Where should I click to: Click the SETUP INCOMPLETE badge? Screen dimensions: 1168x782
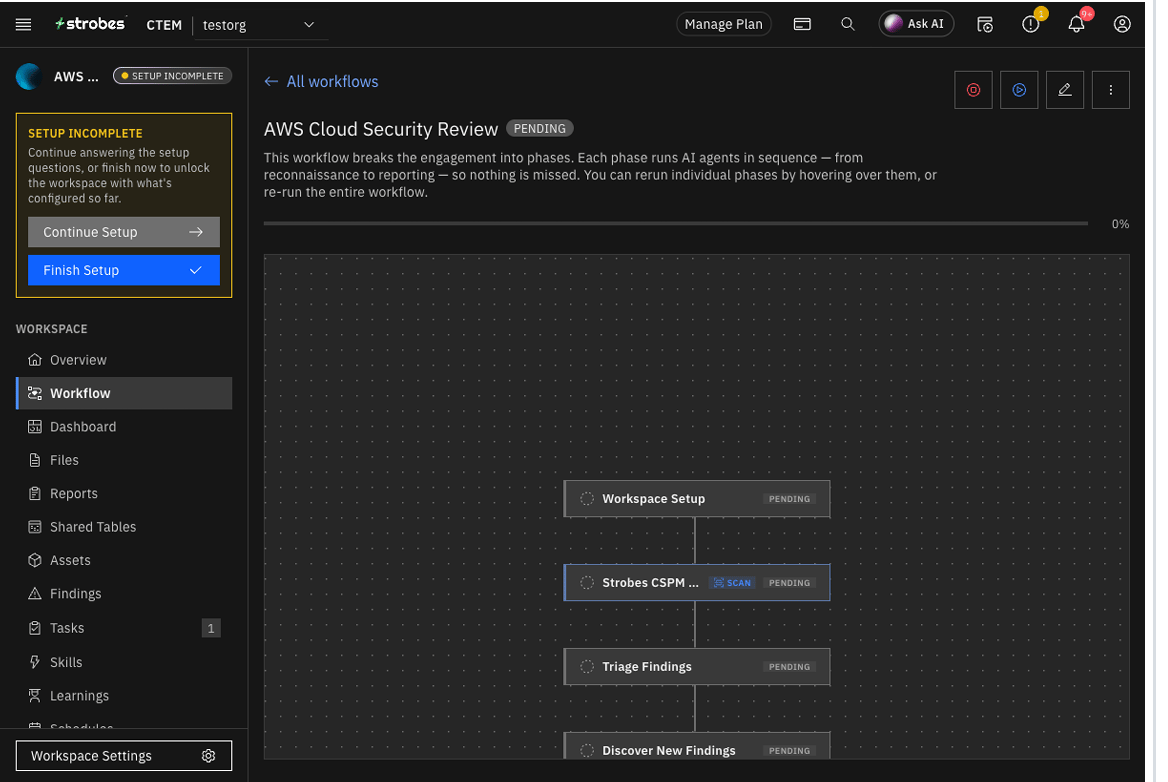click(173, 76)
